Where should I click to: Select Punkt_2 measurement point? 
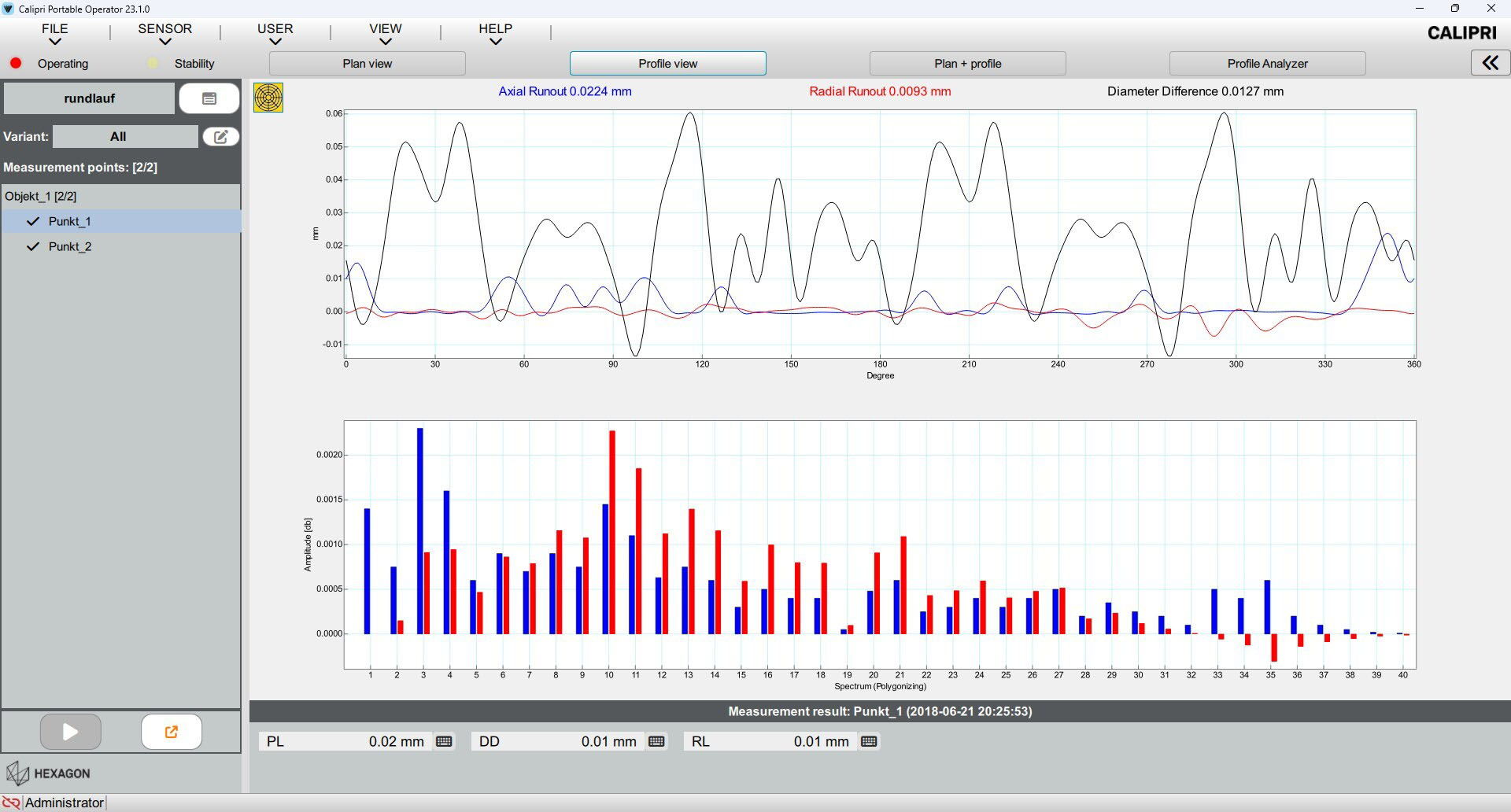[121, 246]
